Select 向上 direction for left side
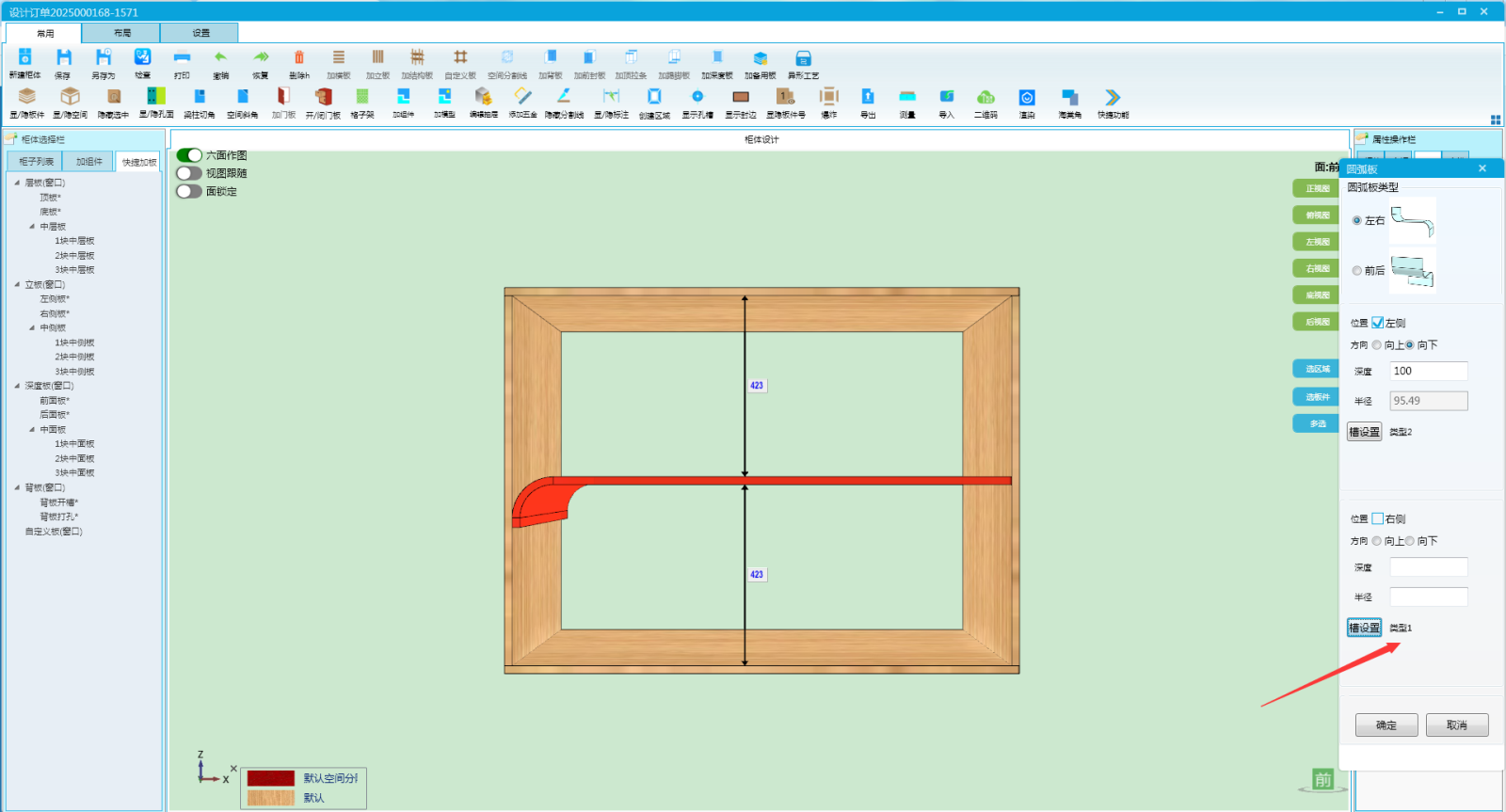The height and width of the screenshot is (812, 1506). (1377, 345)
